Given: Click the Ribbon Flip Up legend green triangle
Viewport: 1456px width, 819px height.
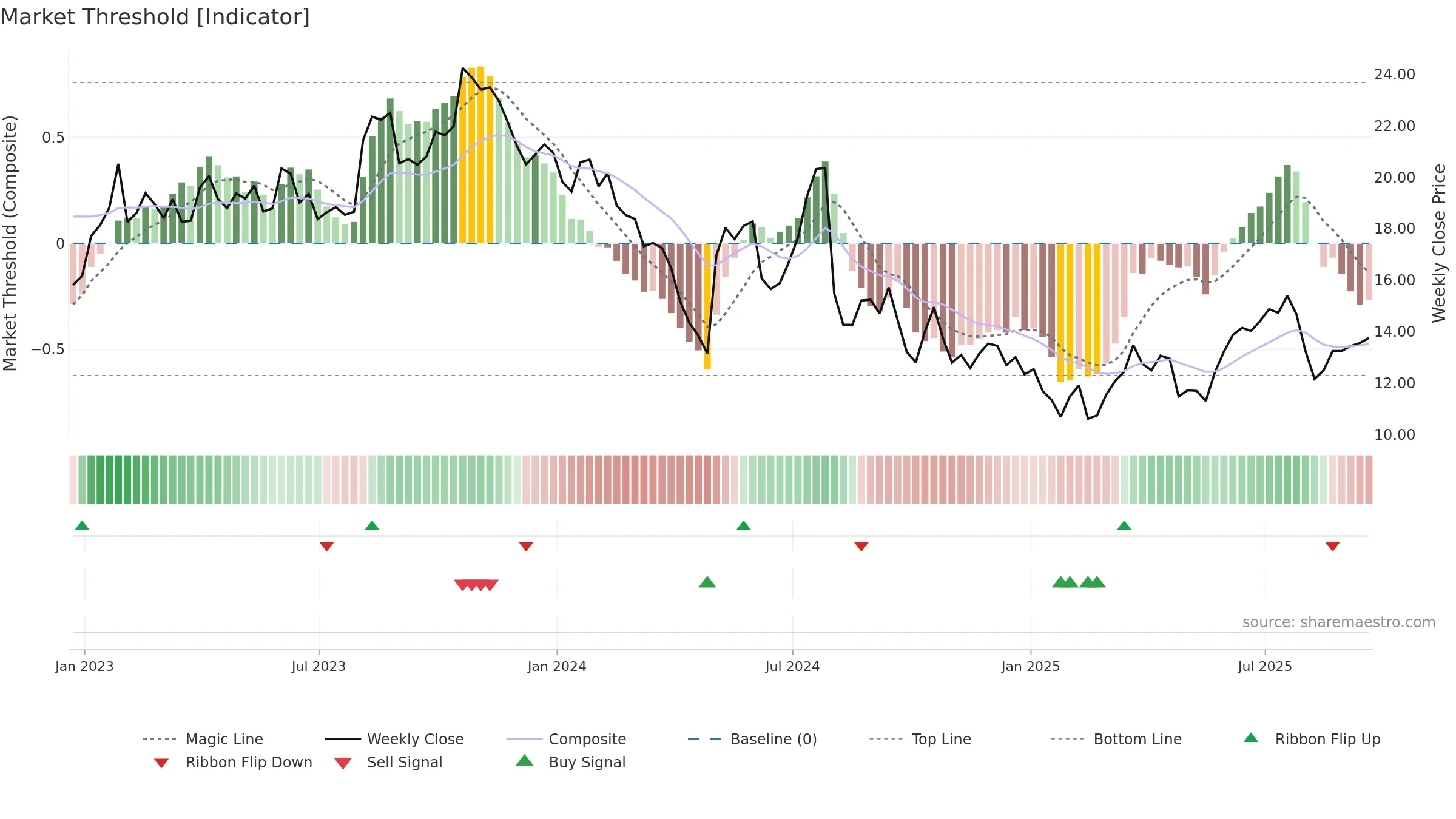Looking at the screenshot, I should coord(1251,738).
